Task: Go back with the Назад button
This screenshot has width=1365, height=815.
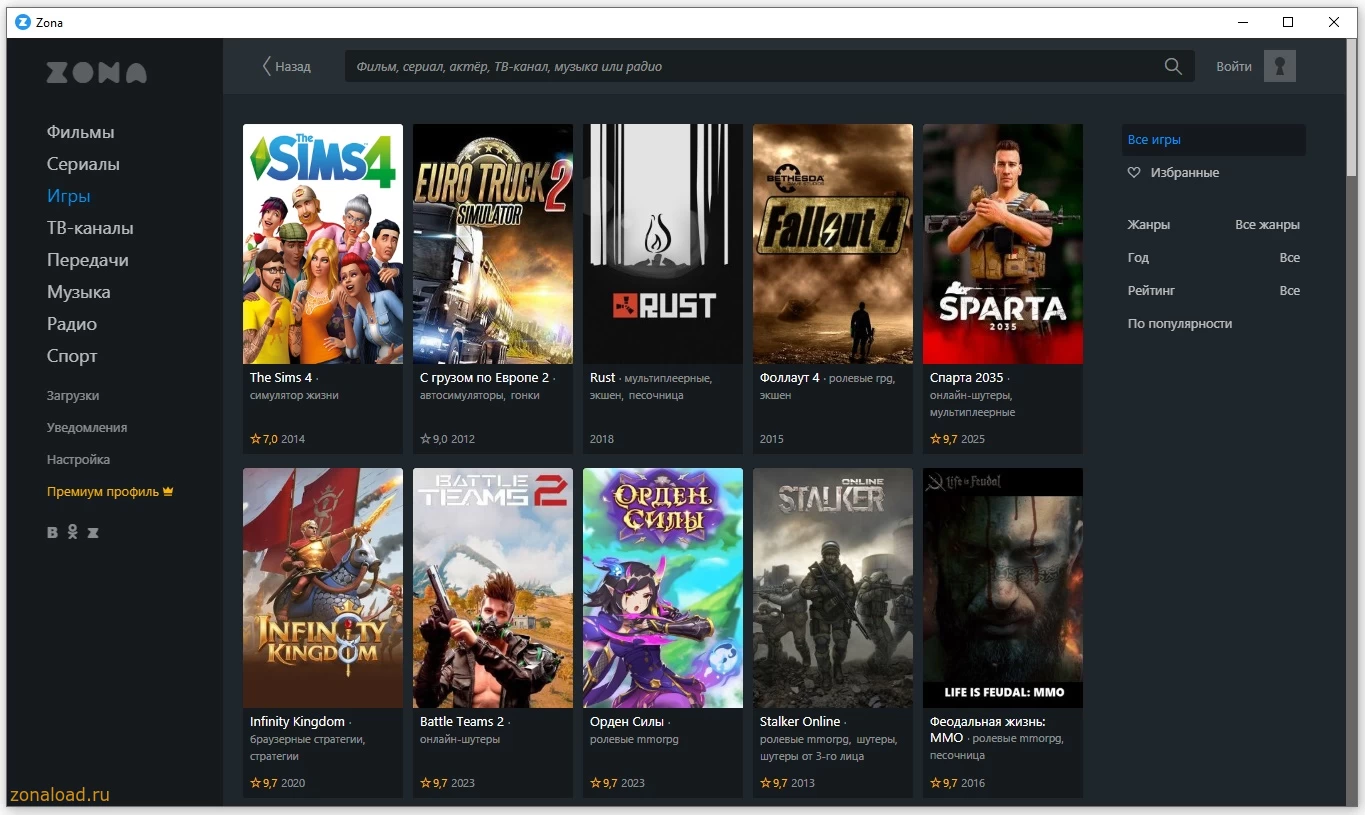Action: coord(286,67)
